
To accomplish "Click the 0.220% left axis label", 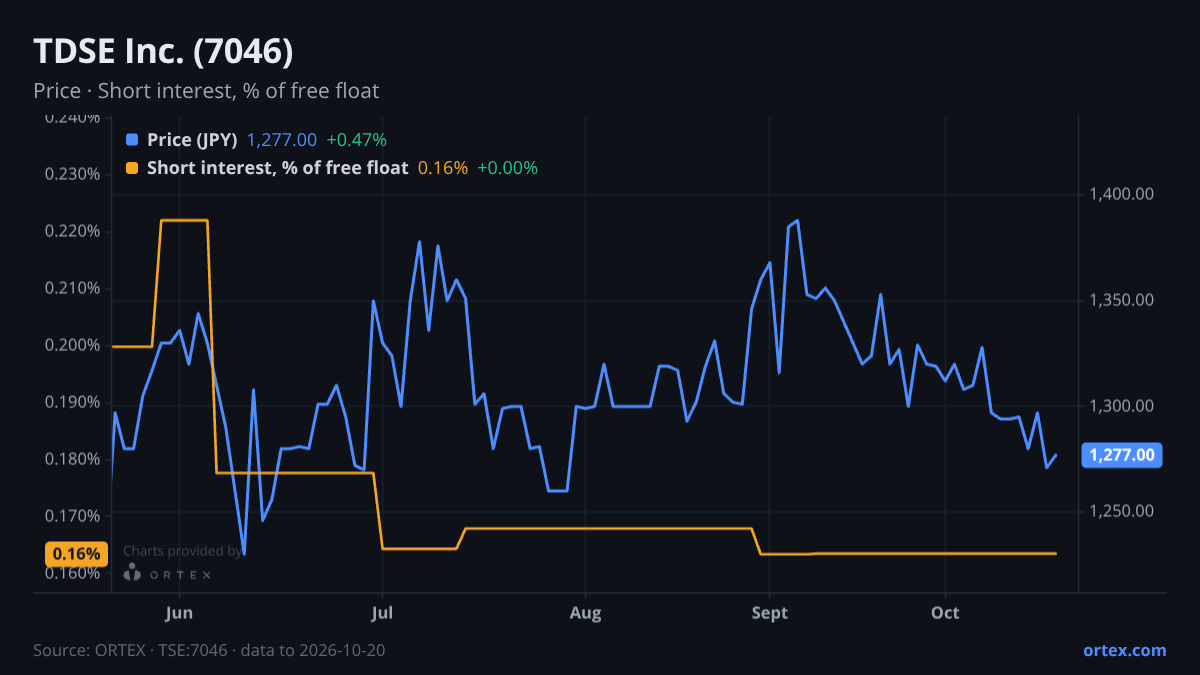I will tap(73, 231).
